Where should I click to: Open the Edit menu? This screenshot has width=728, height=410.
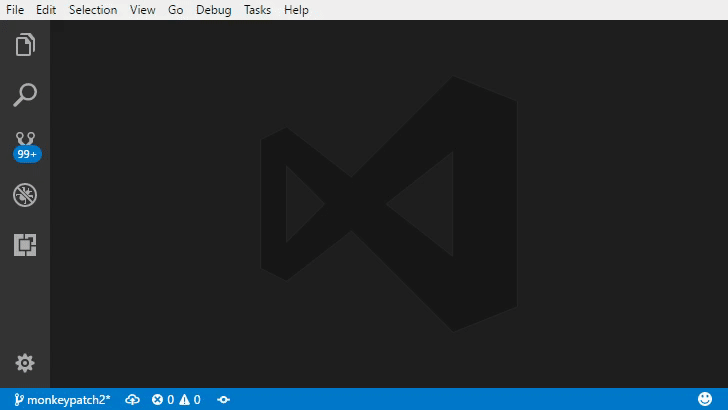(x=46, y=10)
